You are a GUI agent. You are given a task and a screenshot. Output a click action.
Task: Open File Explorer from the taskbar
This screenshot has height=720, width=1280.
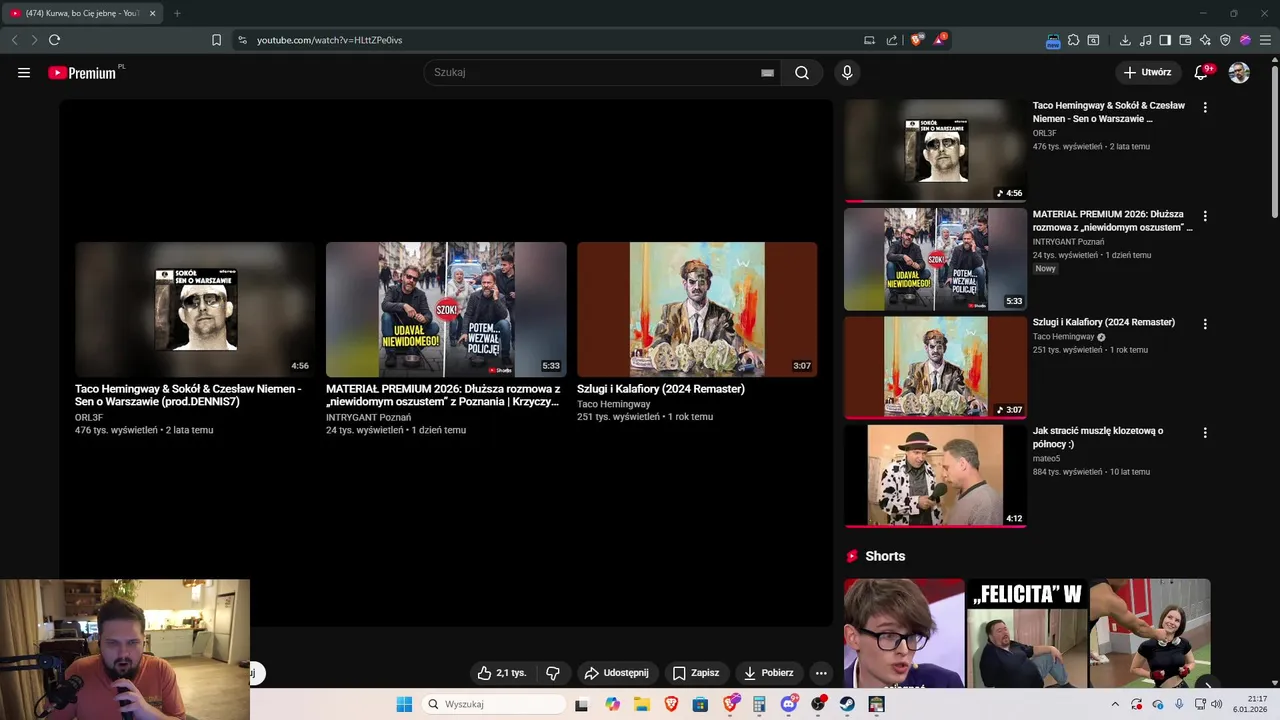(642, 704)
